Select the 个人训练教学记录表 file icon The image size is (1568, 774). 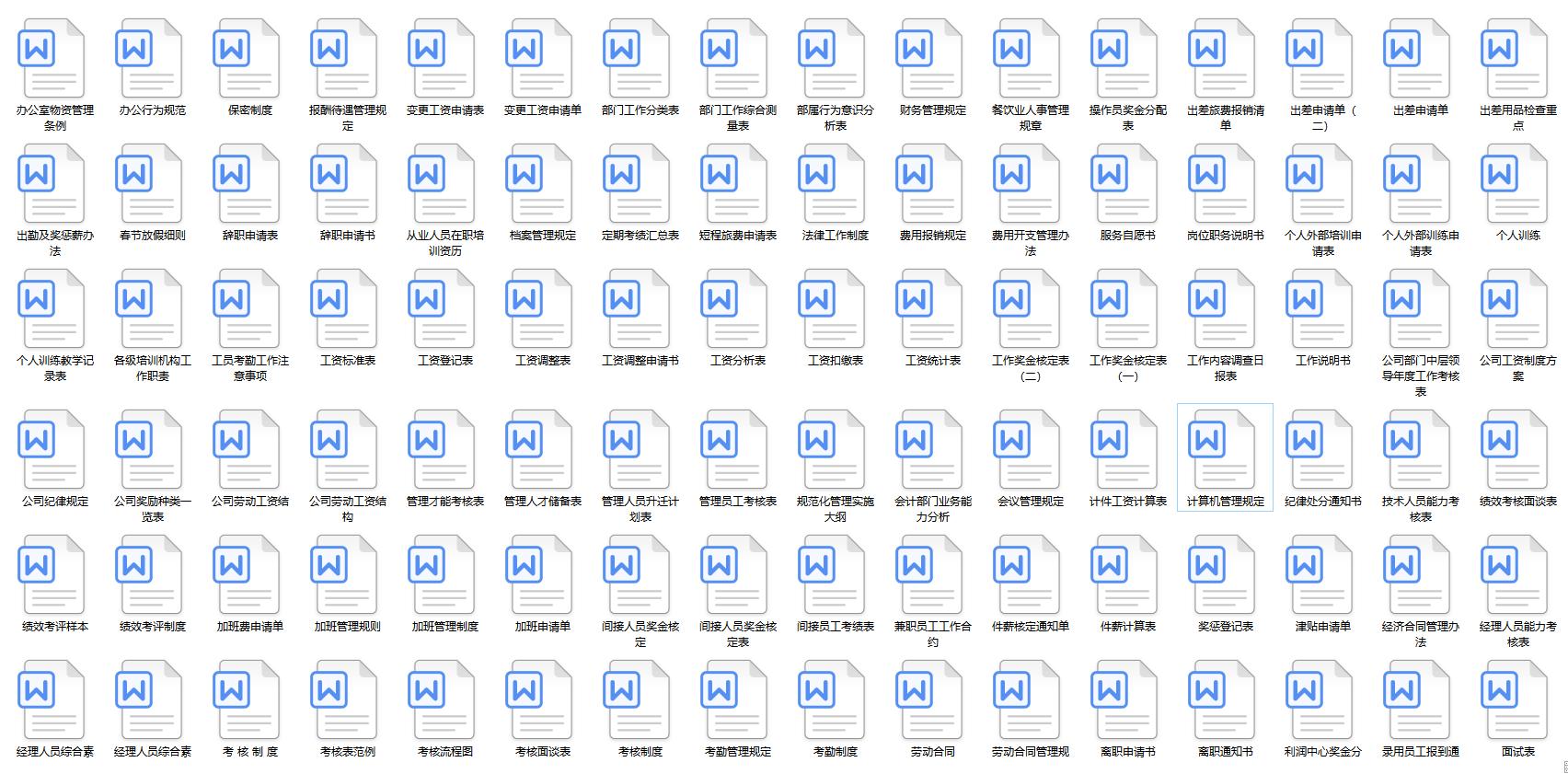(52, 308)
